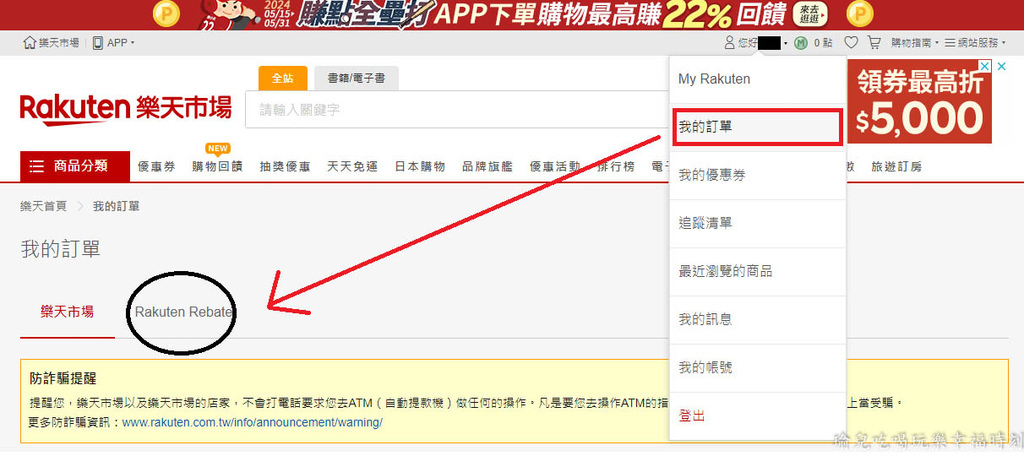Open the 排行榜 nav link
This screenshot has height=456, width=1024.
coord(616,167)
